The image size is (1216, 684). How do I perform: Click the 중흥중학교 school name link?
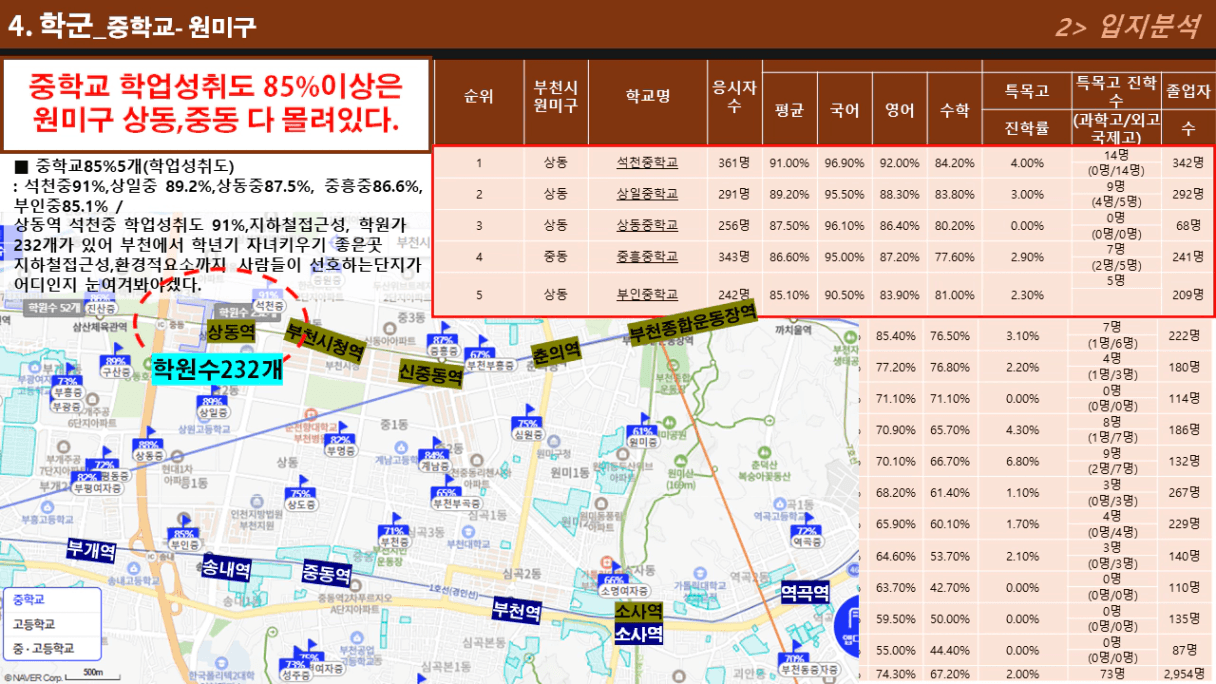[x=647, y=257]
